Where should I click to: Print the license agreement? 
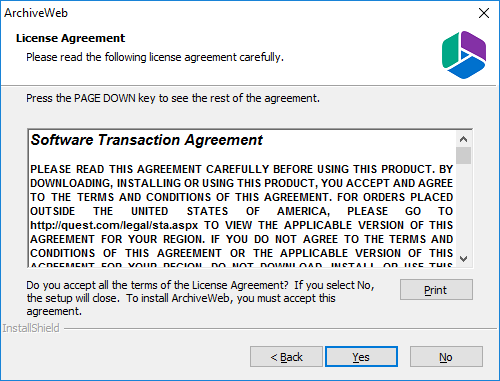point(436,290)
